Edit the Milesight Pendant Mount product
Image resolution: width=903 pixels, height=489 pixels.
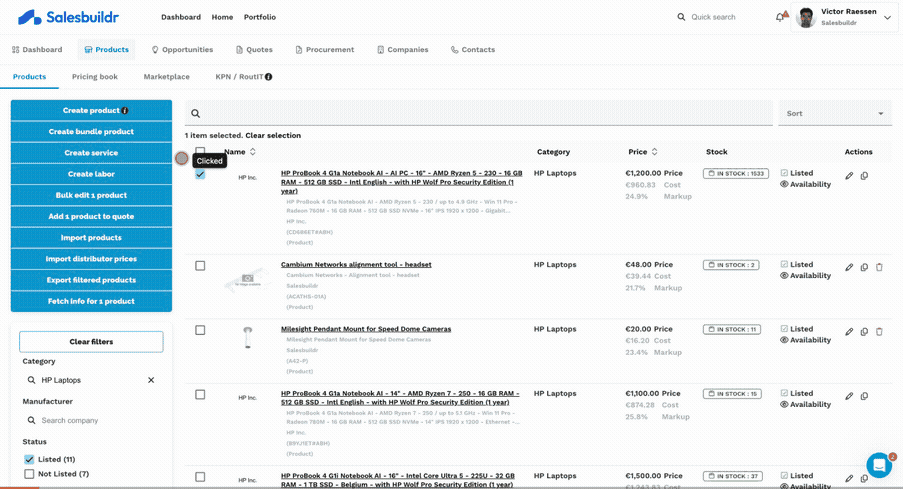pyautogui.click(x=849, y=332)
